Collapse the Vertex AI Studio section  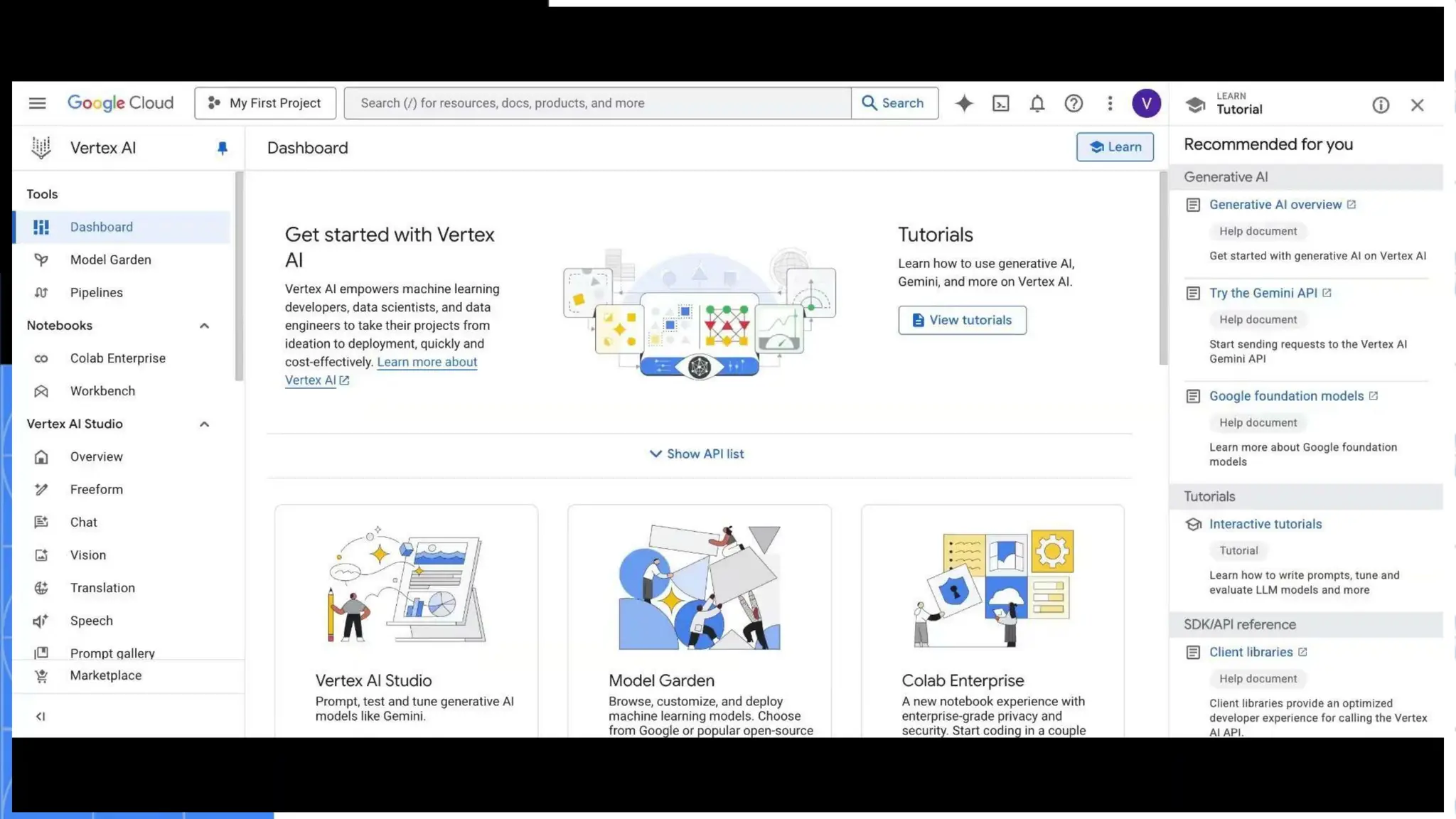click(x=204, y=424)
